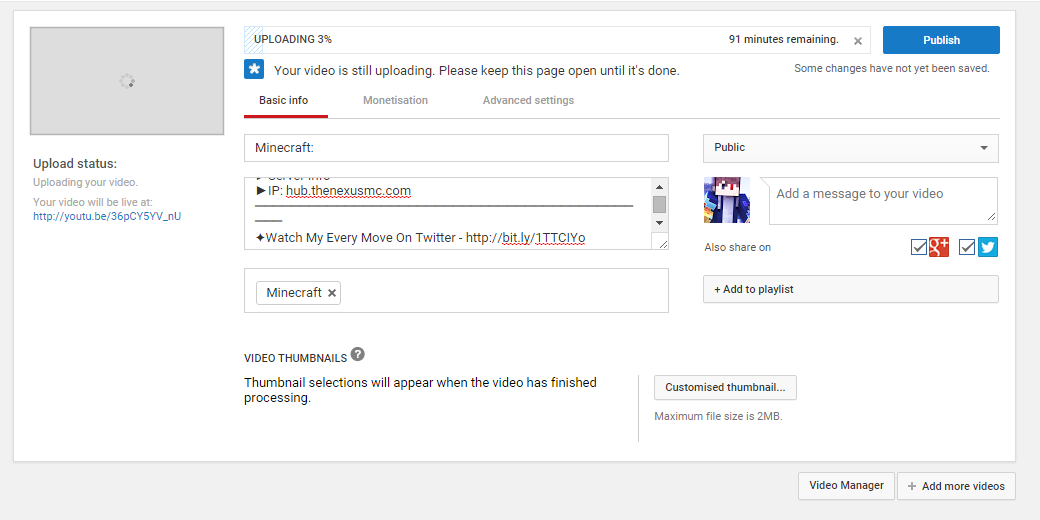Screen dimensions: 1040x520
Task: Switch to the Monetisation tab
Action: coord(395,101)
